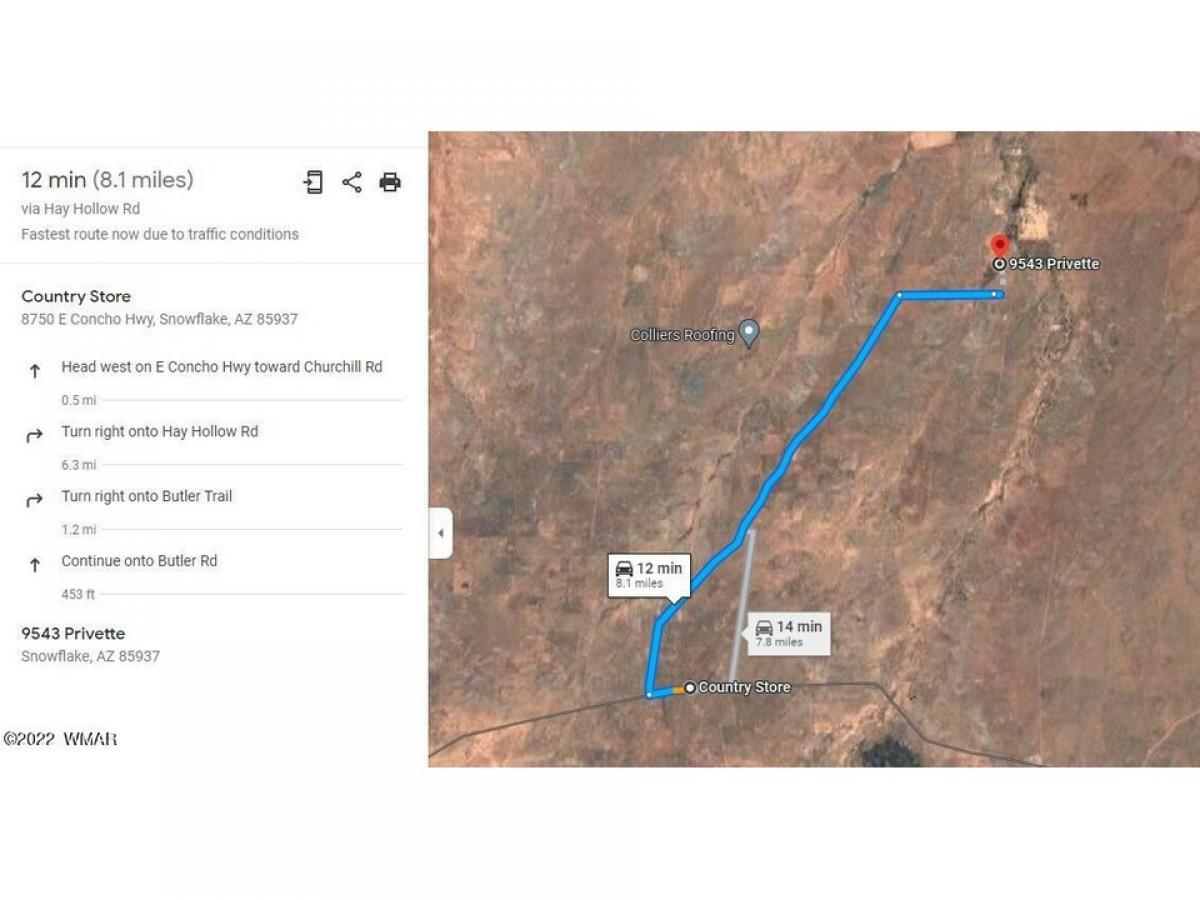The image size is (1200, 900).
Task: Click the 12 min route label on map
Action: tap(648, 574)
